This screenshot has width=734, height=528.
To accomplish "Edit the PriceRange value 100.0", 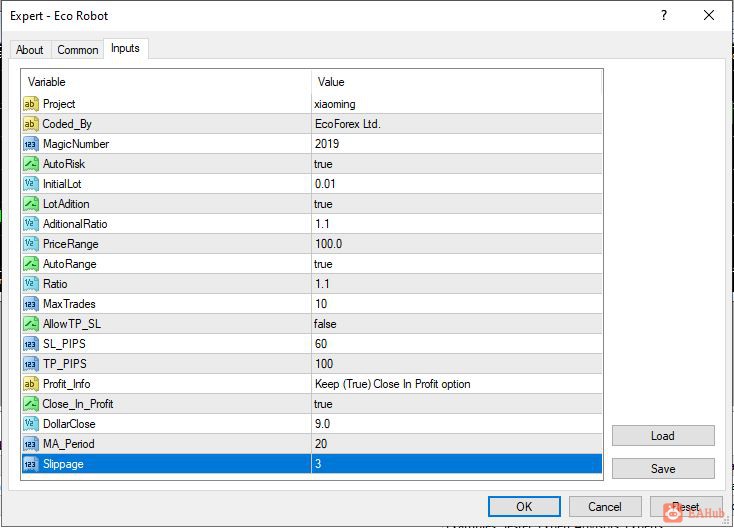I will (x=329, y=244).
